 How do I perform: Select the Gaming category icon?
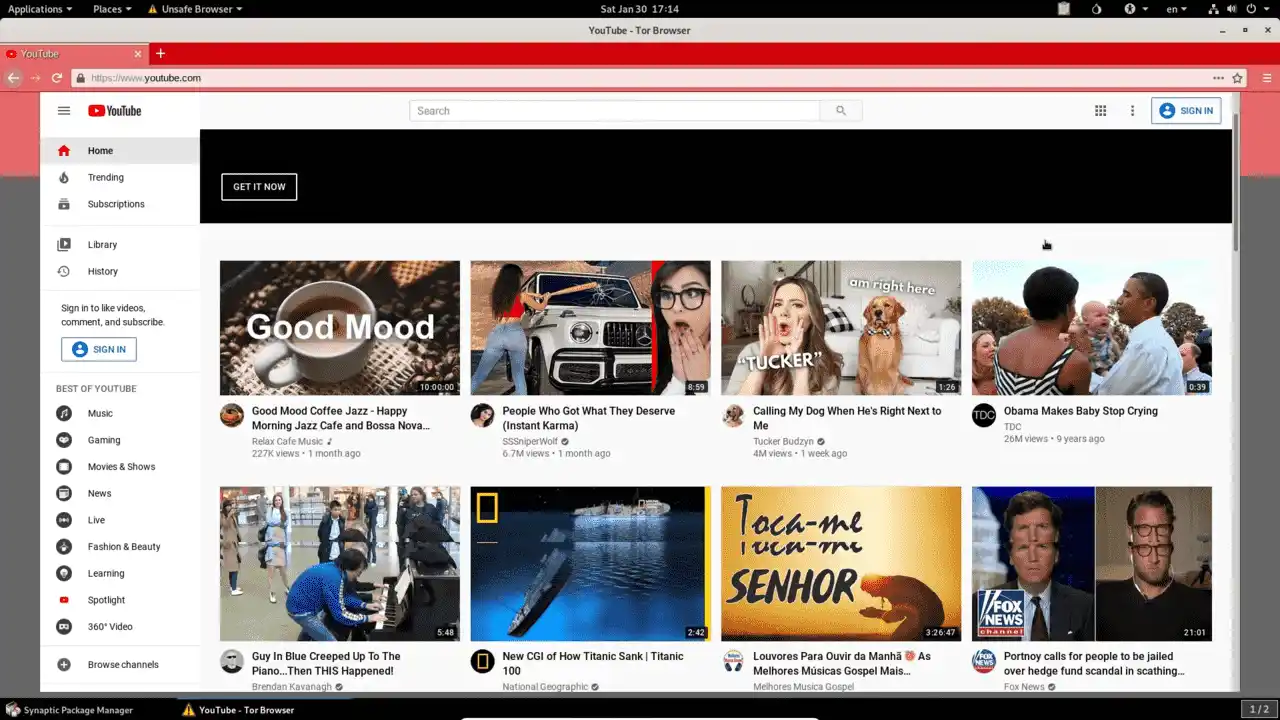point(64,440)
